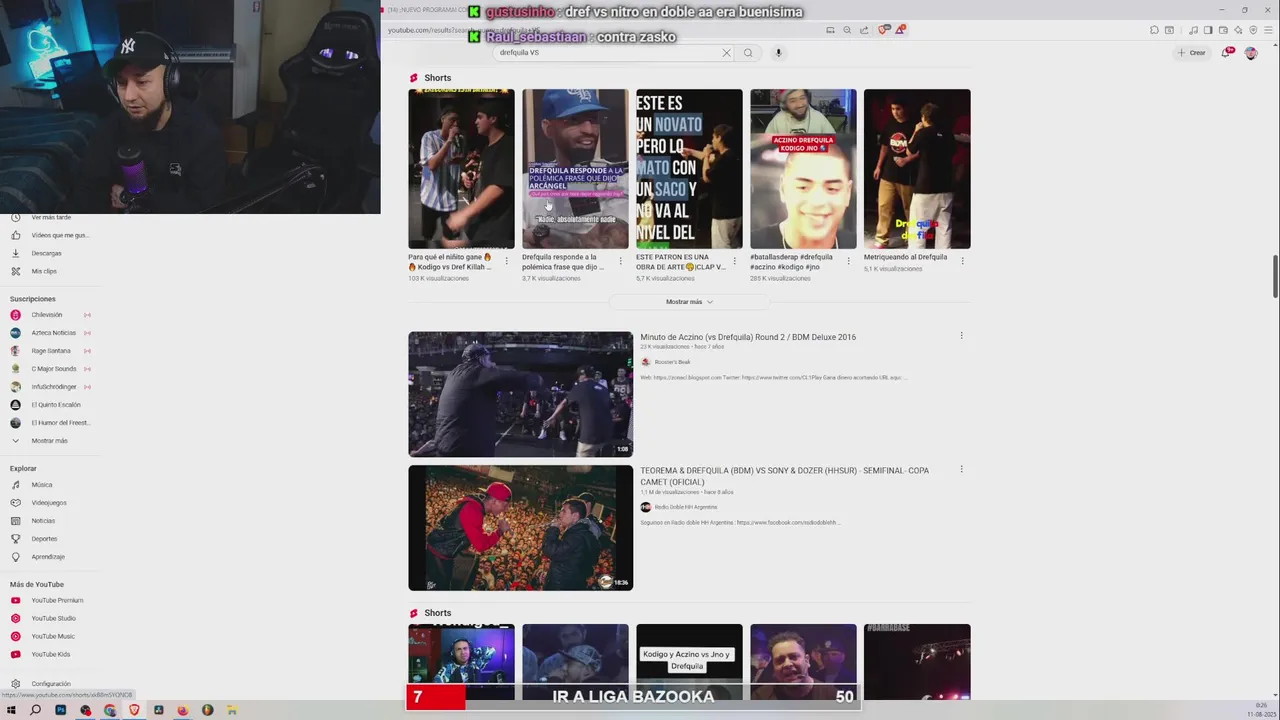Open options for ESTE PATRON short
1280x720 pixels.
[x=735, y=261]
